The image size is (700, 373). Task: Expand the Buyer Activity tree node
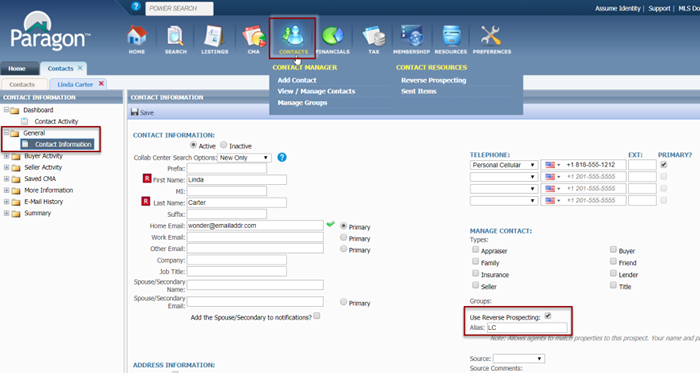(6, 156)
